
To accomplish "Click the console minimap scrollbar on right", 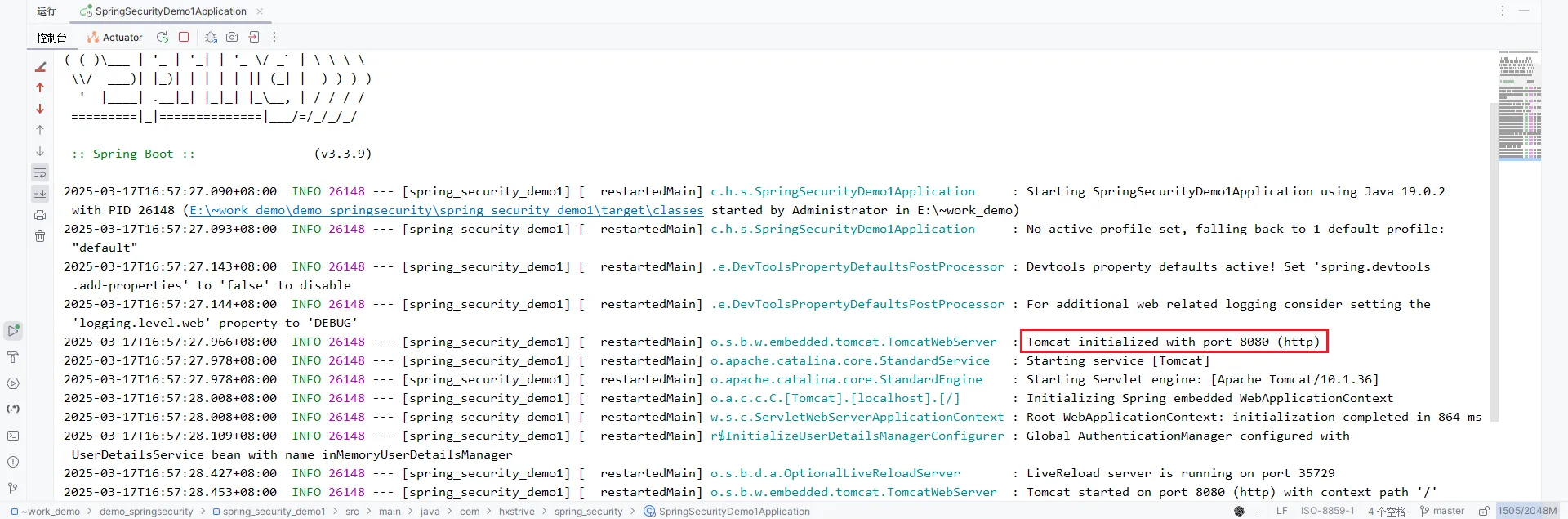I will point(1520,106).
